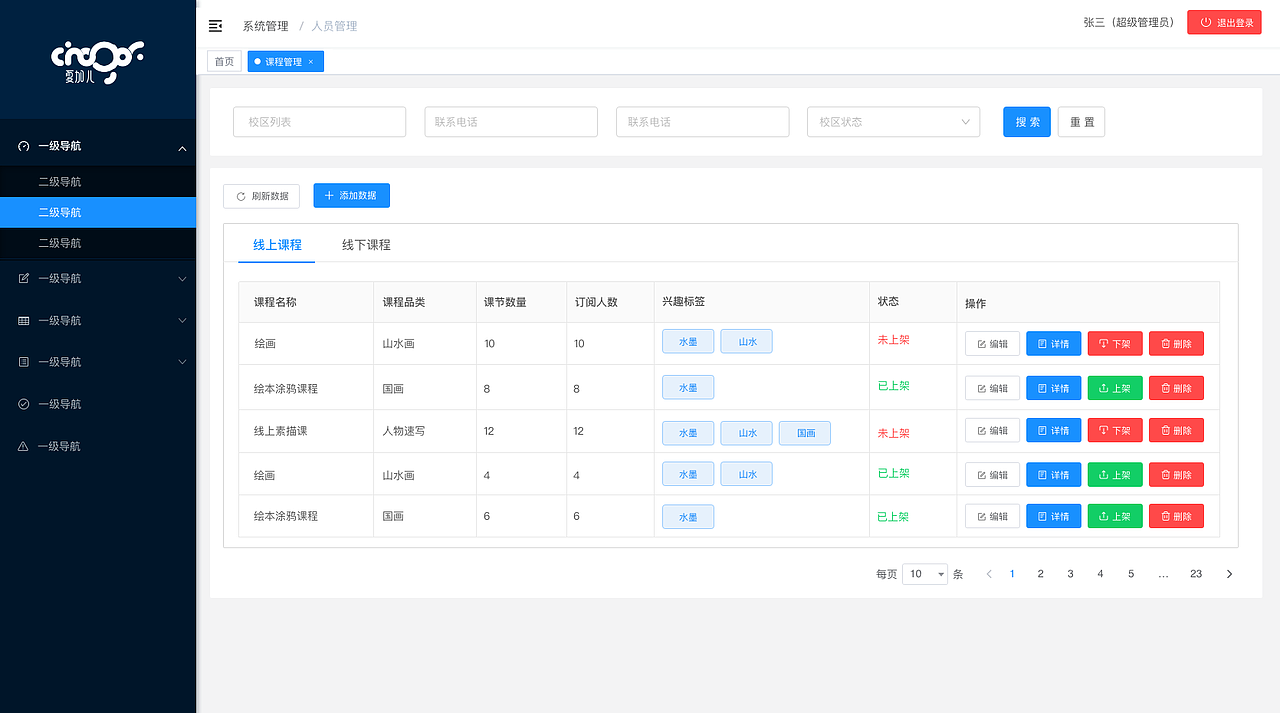The width and height of the screenshot is (1280, 713).
Task: Delete the 绘画 row with 10 lessons
Action: [1176, 344]
